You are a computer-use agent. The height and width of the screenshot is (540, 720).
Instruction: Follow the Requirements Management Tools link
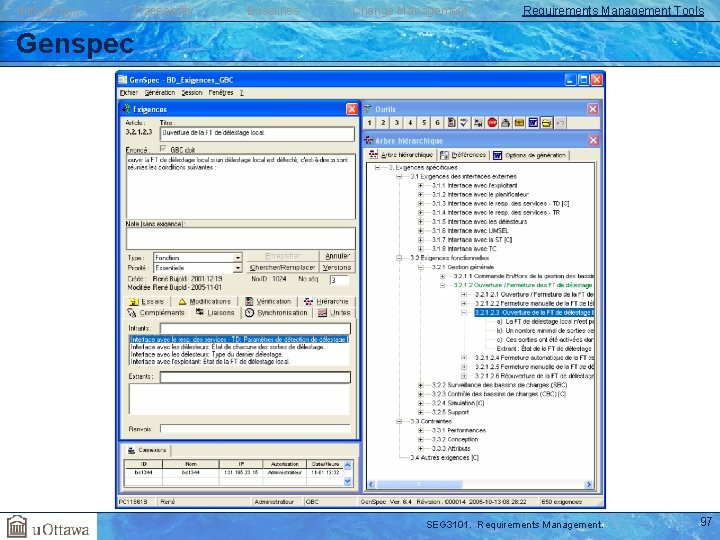point(613,11)
